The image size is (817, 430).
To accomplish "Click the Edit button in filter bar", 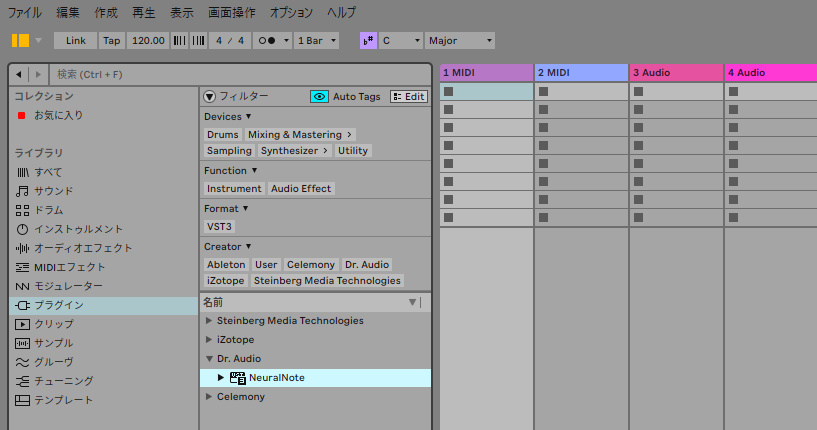I will click(x=409, y=97).
